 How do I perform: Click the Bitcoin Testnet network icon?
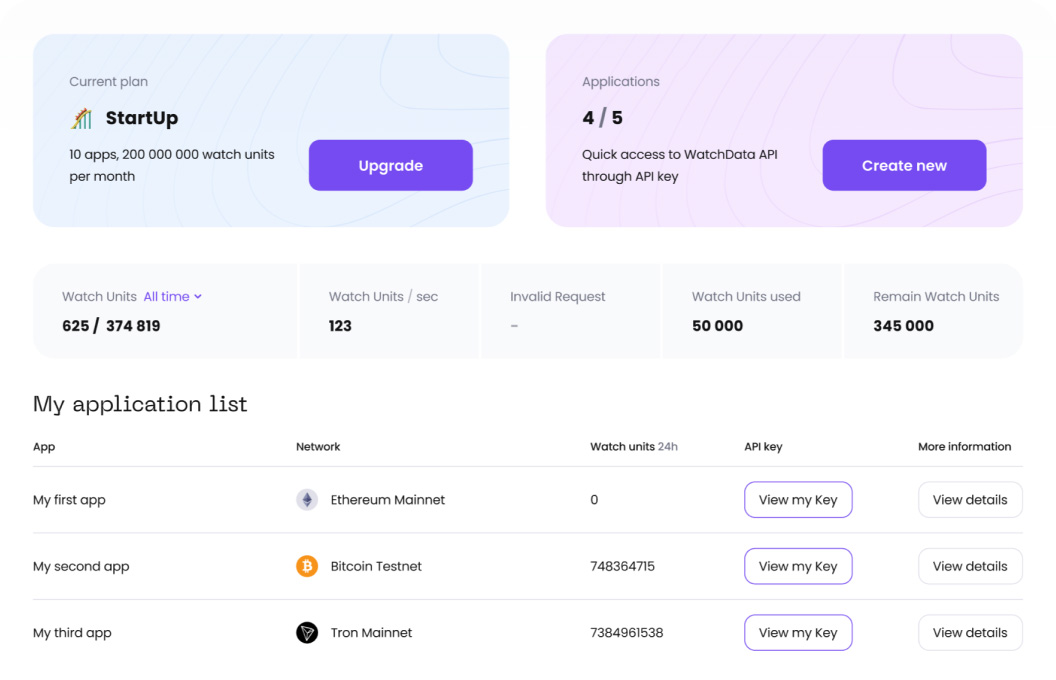[307, 566]
